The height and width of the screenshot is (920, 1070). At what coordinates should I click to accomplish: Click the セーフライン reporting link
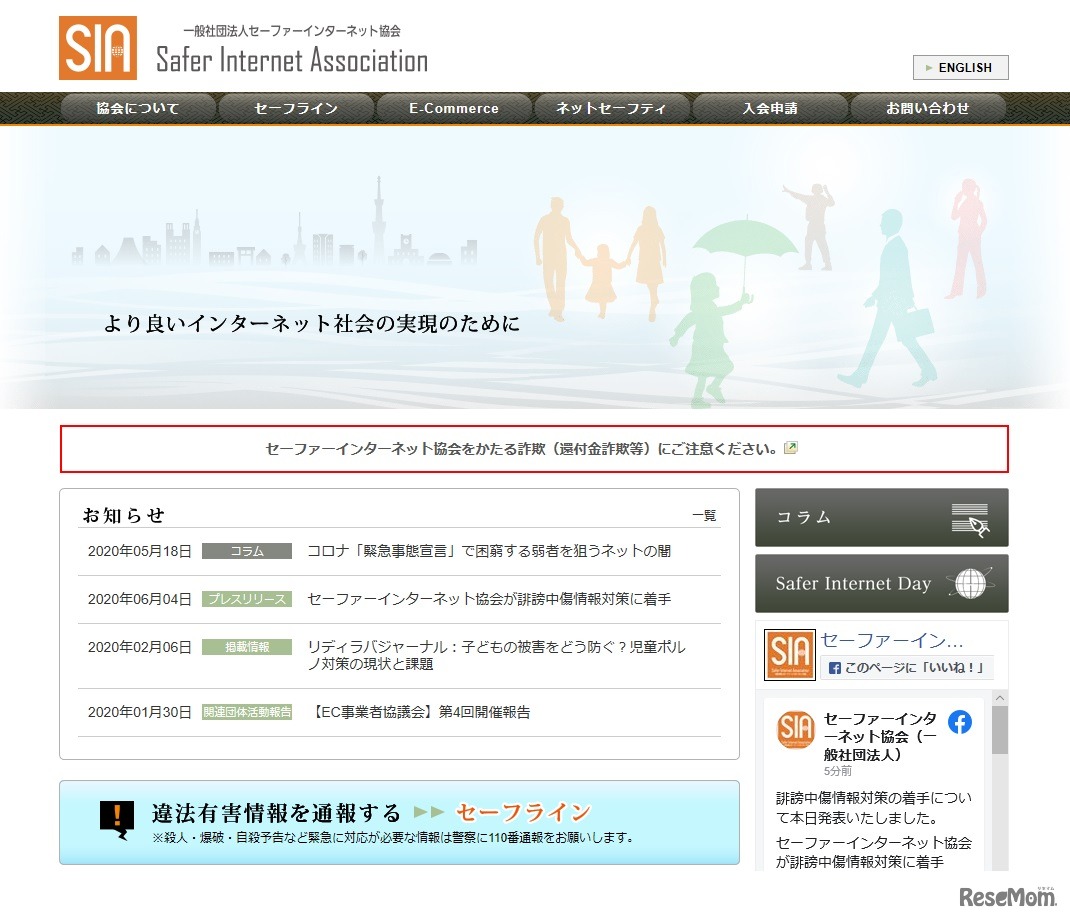point(524,811)
